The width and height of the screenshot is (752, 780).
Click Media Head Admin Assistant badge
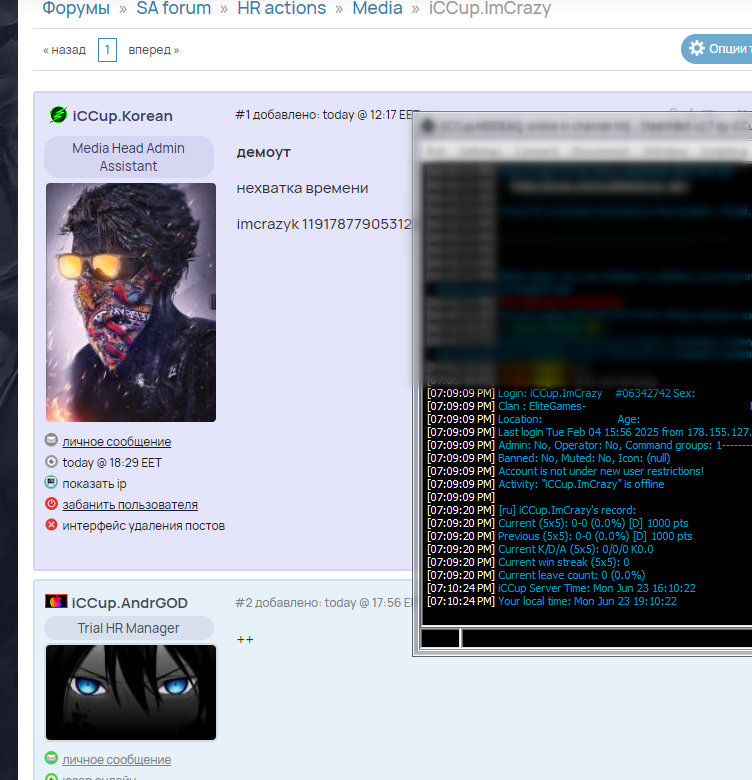(129, 157)
